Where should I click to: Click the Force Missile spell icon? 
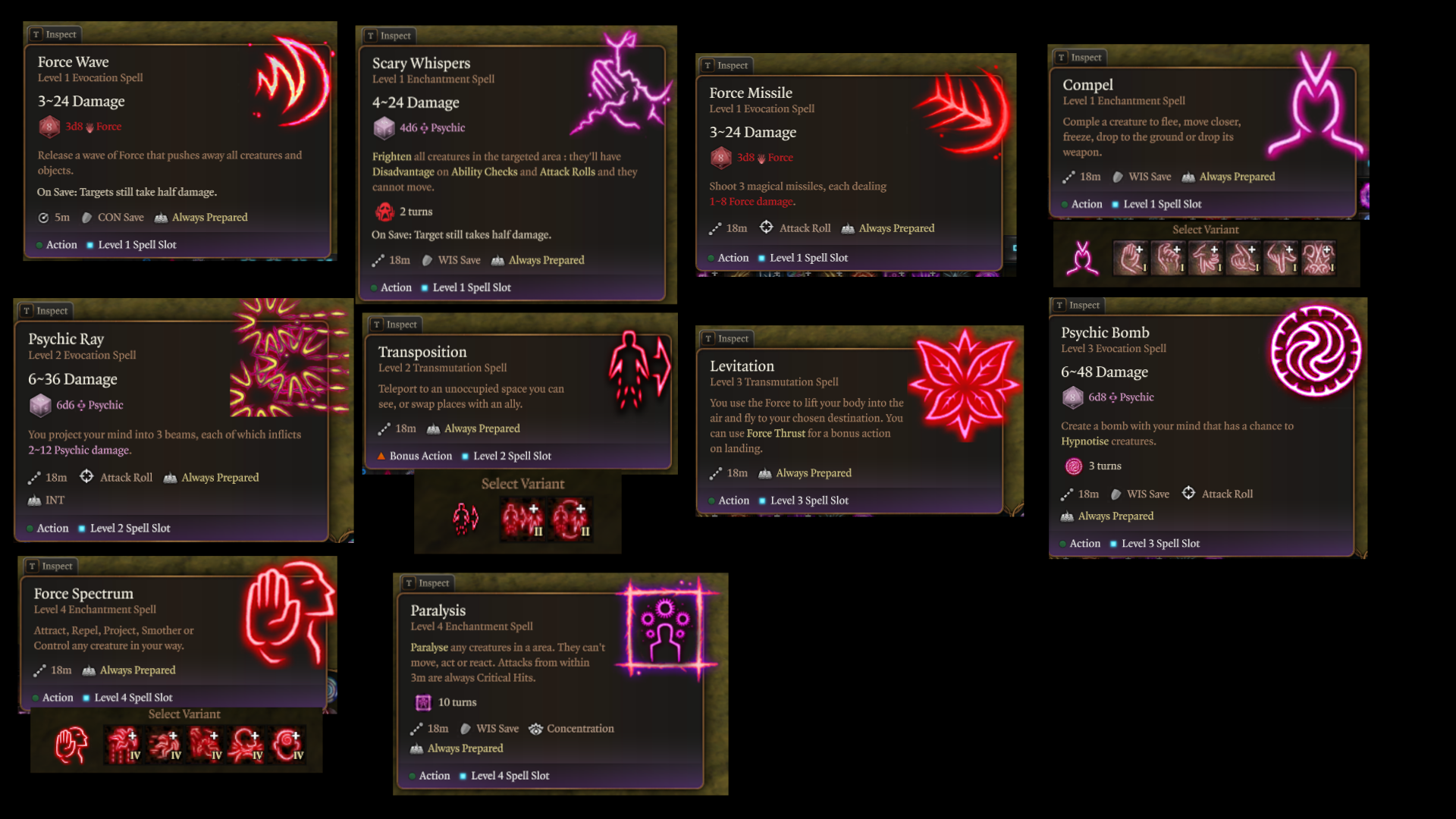tap(965, 114)
